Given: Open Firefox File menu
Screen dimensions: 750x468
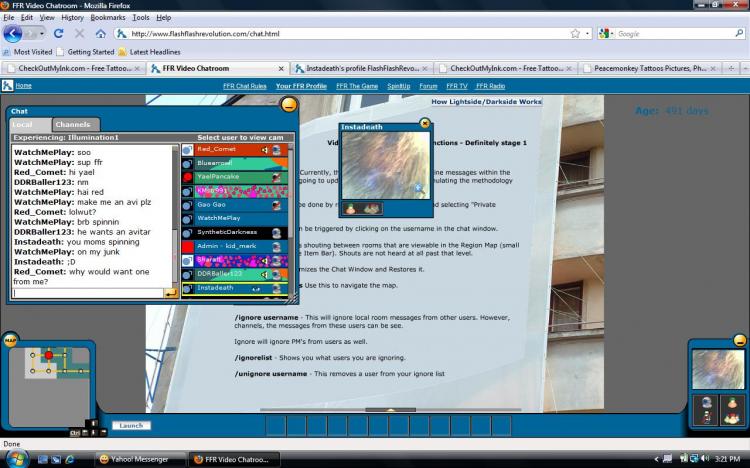Looking at the screenshot, I should (x=9, y=17).
